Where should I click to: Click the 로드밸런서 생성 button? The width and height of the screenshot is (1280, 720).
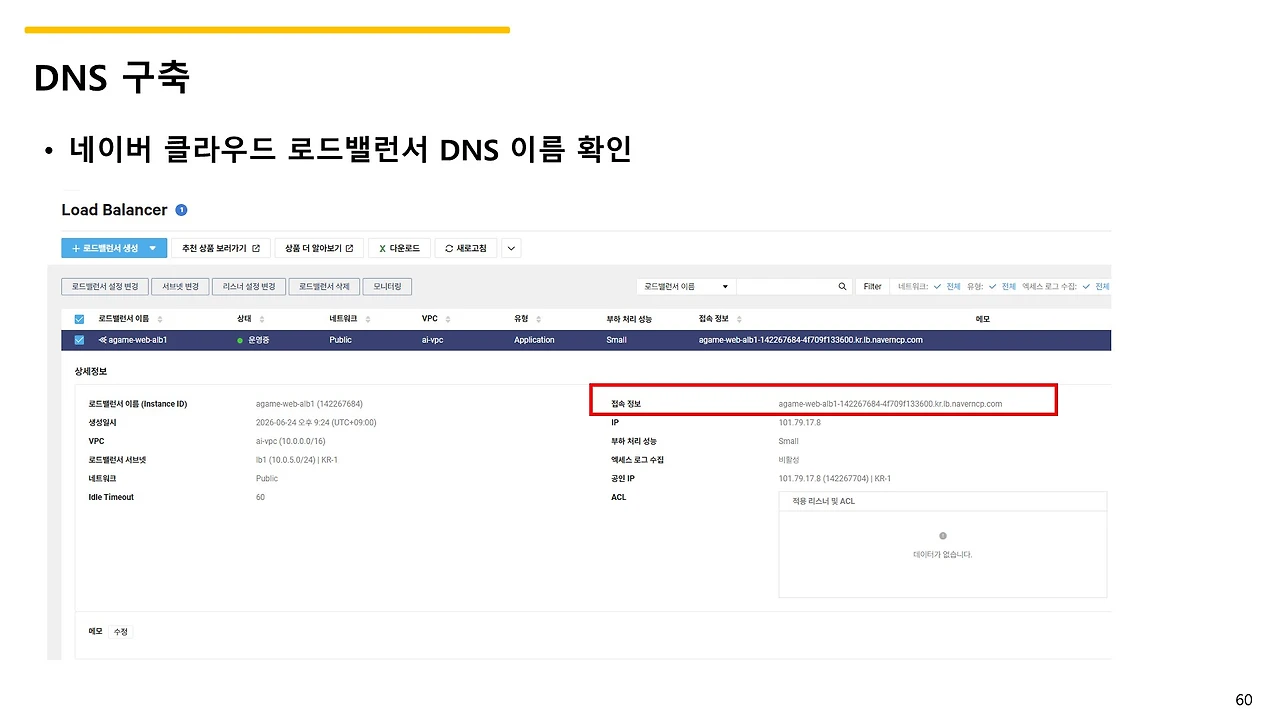[114, 248]
